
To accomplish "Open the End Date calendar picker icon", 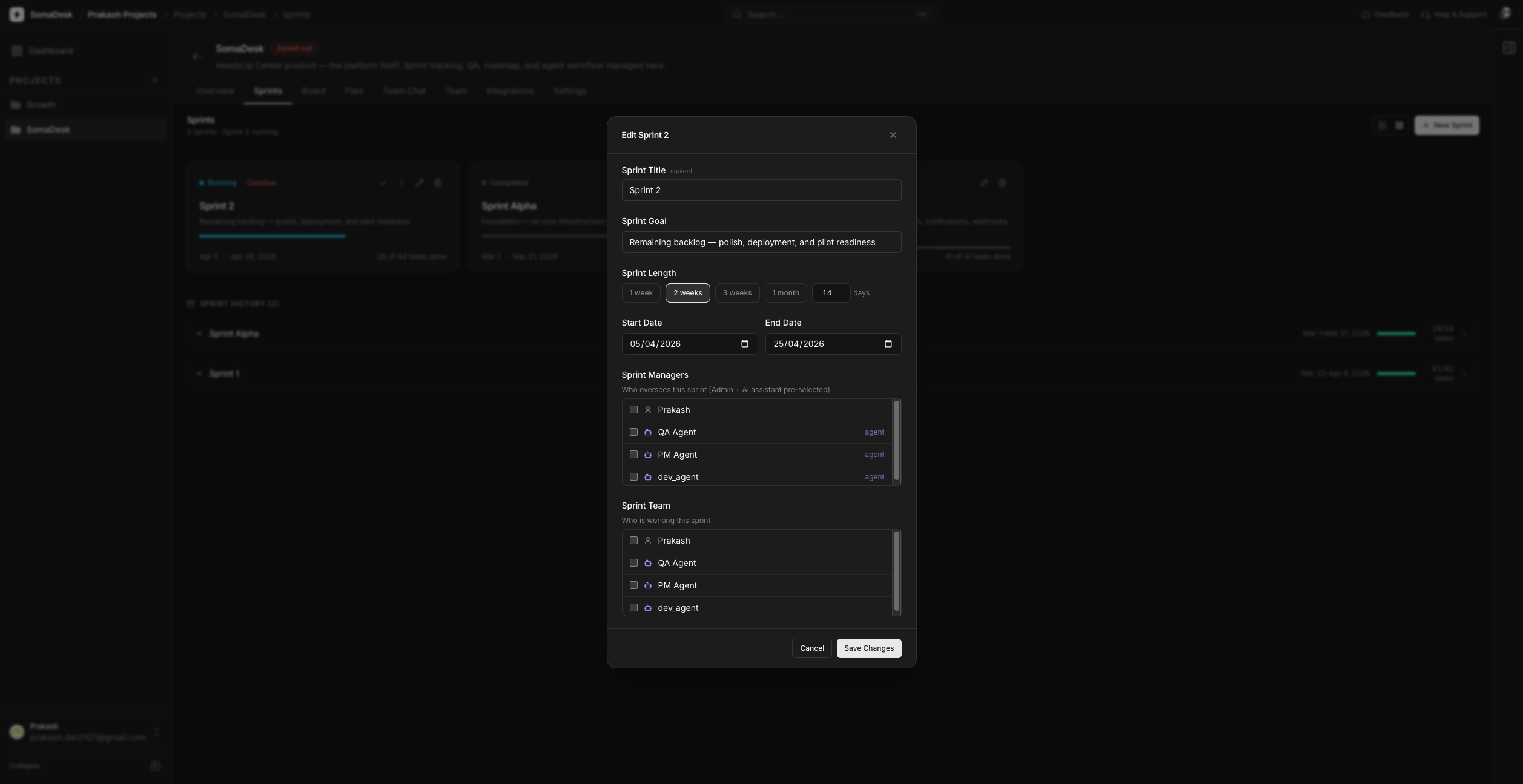I will (888, 344).
